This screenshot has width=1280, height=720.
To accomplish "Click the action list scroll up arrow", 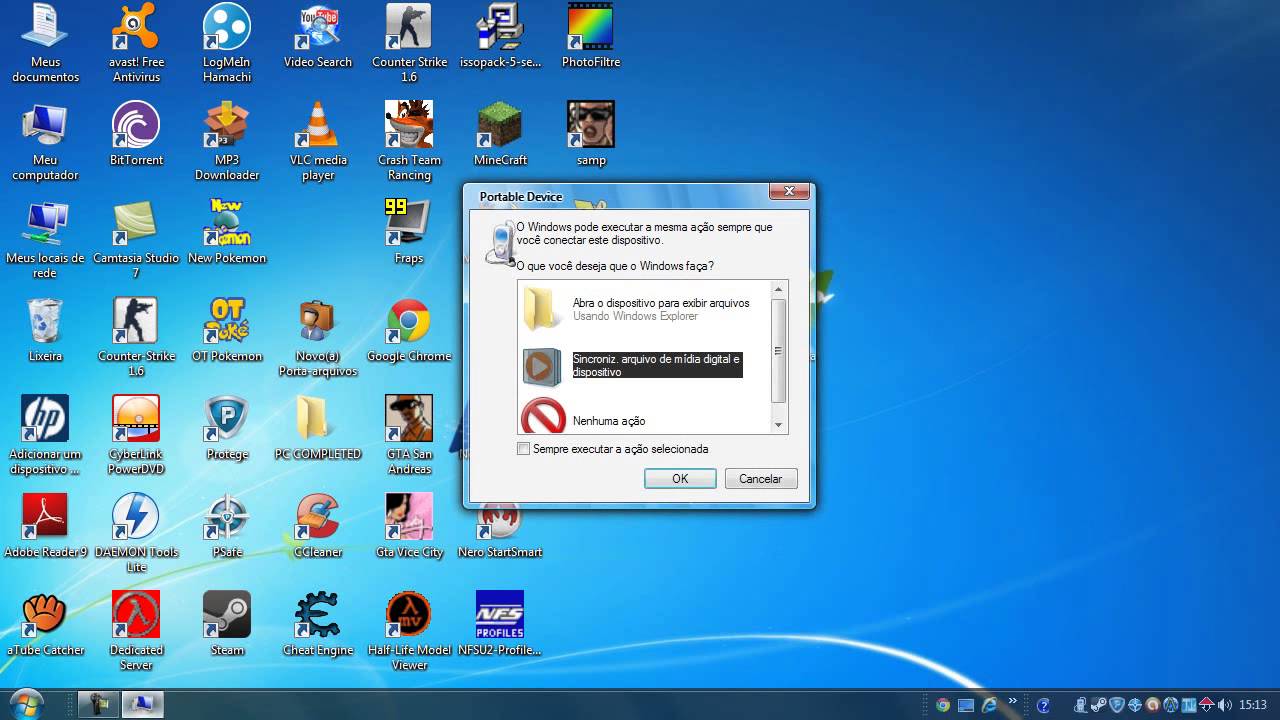I will tap(779, 290).
